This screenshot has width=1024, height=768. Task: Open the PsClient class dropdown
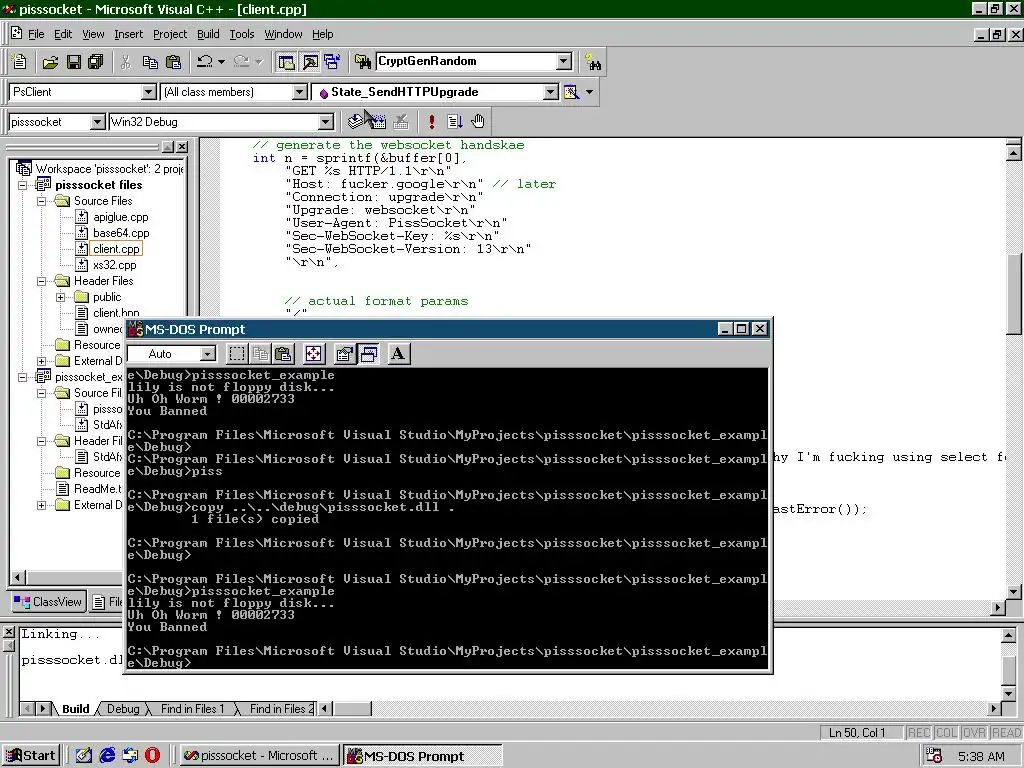pos(149,92)
